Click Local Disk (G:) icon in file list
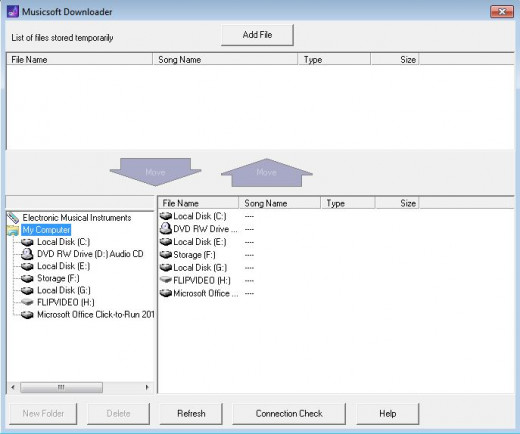The width and height of the screenshot is (520, 434). pos(166,267)
